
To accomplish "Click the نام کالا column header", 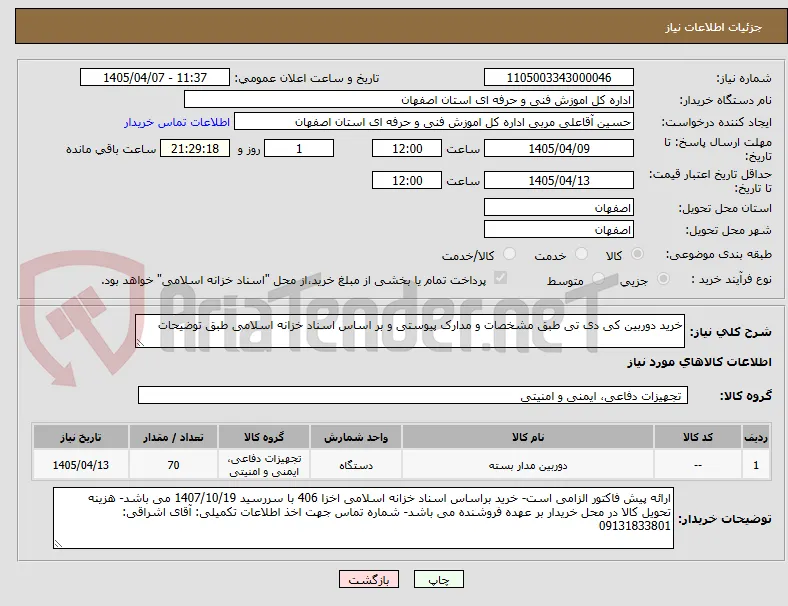I will pos(528,437).
